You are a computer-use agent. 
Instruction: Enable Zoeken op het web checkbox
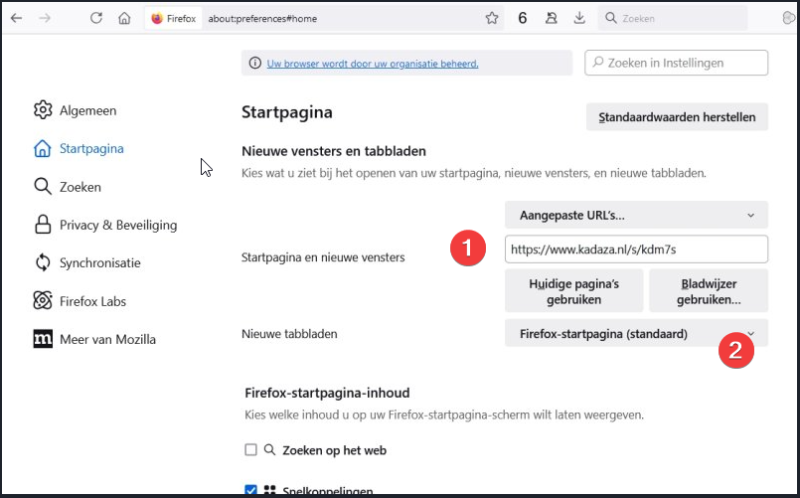[251, 450]
